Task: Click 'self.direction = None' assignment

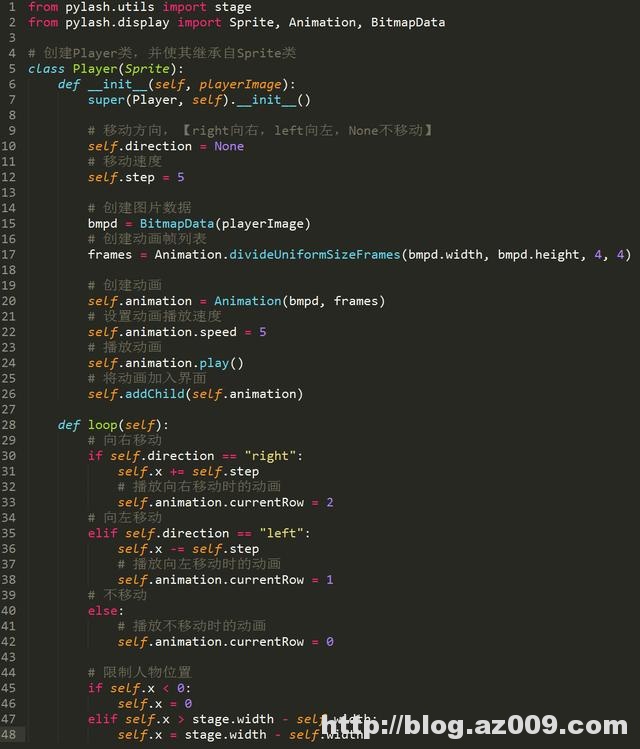Action: [x=165, y=146]
